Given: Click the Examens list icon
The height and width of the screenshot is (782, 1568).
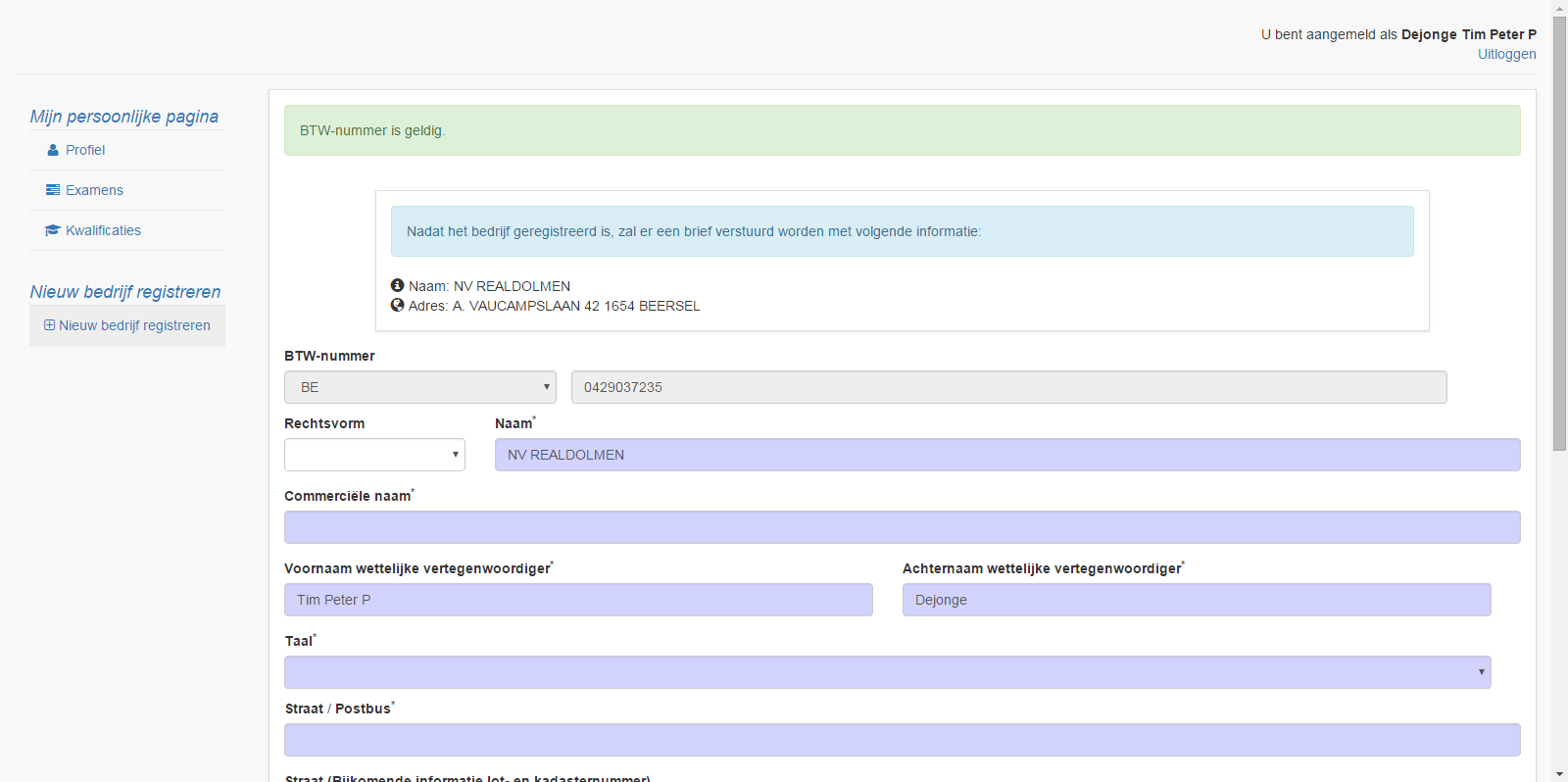Looking at the screenshot, I should click(53, 190).
